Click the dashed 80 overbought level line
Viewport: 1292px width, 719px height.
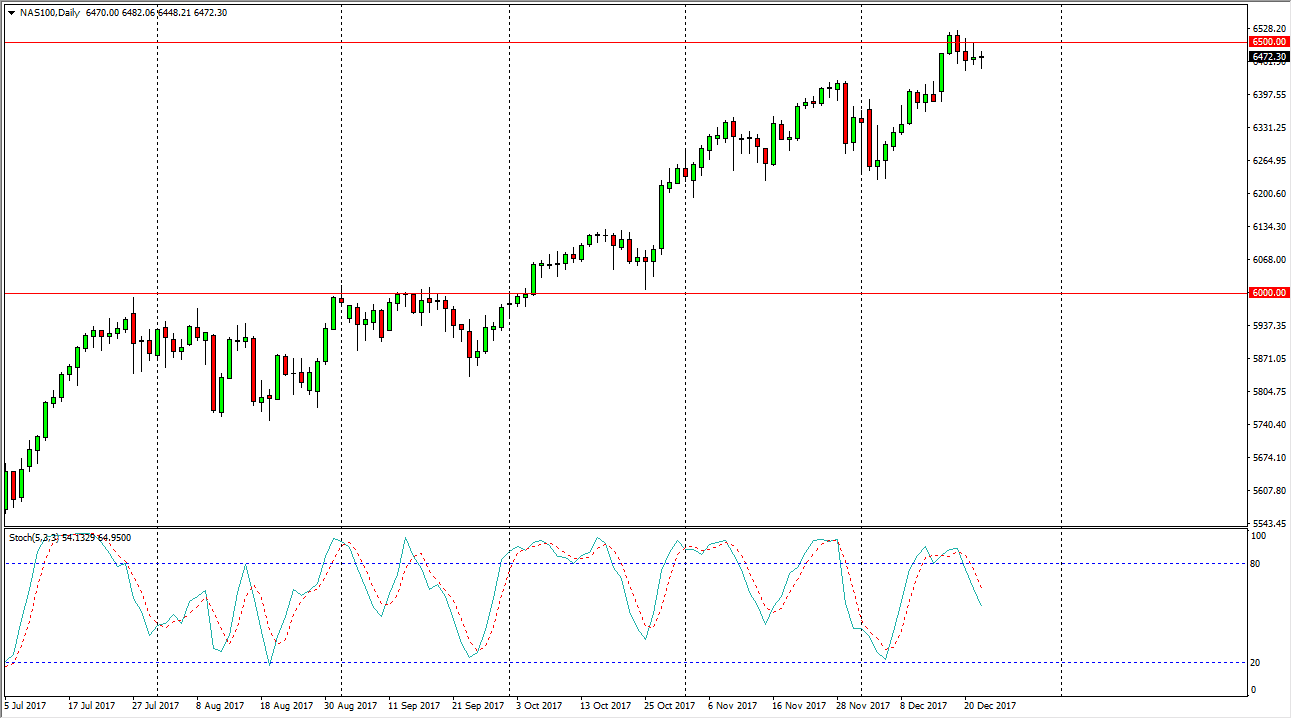tap(600, 562)
